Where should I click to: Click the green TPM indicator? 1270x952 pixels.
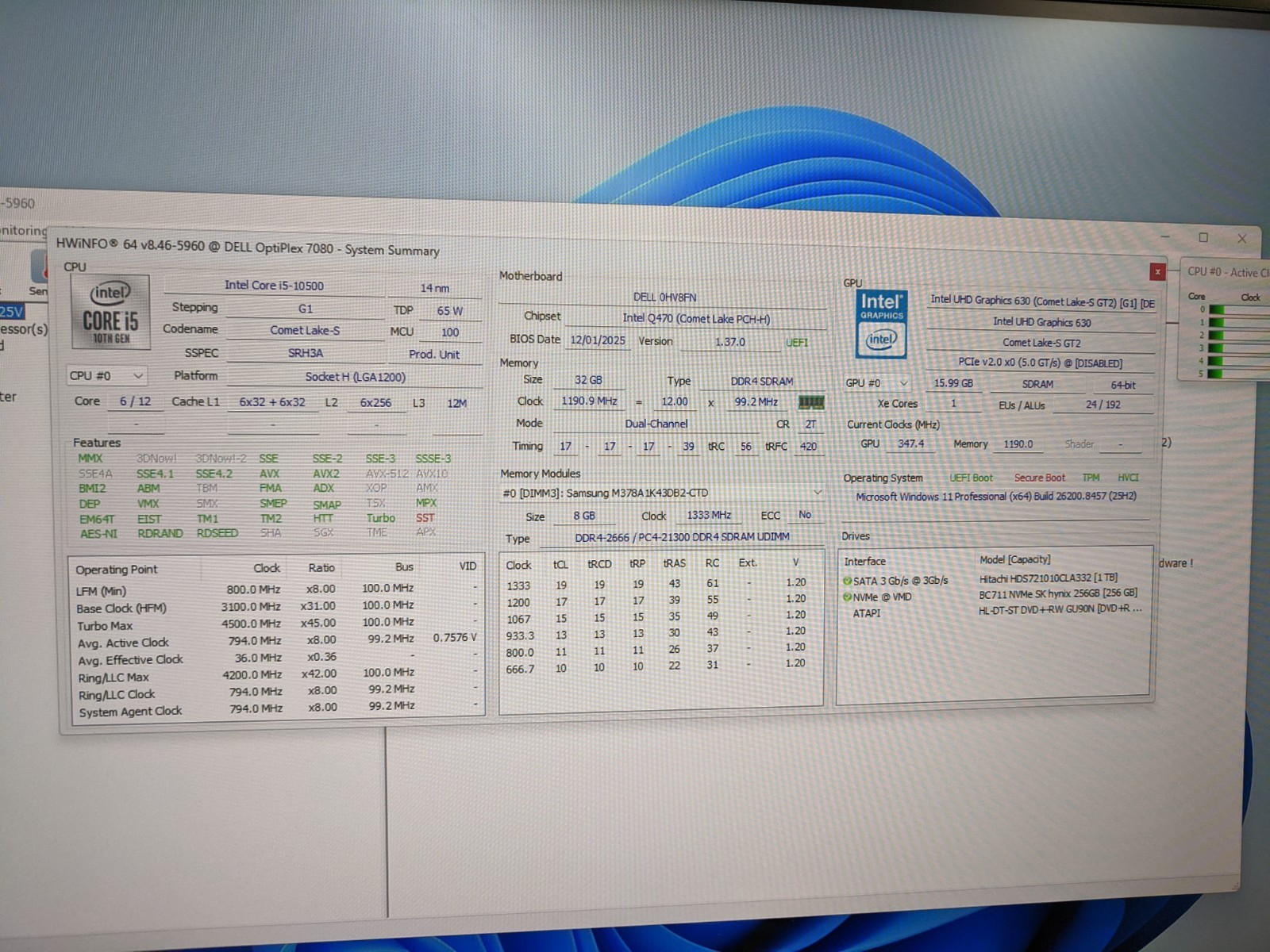[x=1091, y=478]
